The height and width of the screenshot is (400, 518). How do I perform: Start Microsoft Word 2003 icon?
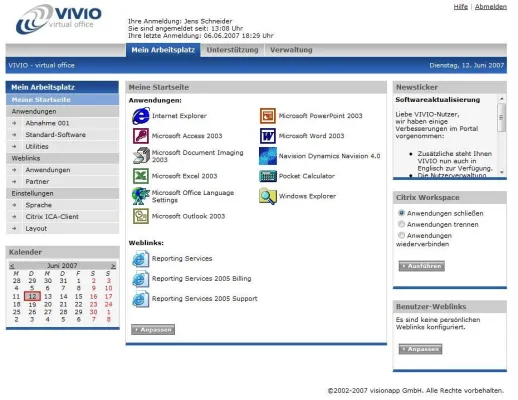[268, 136]
